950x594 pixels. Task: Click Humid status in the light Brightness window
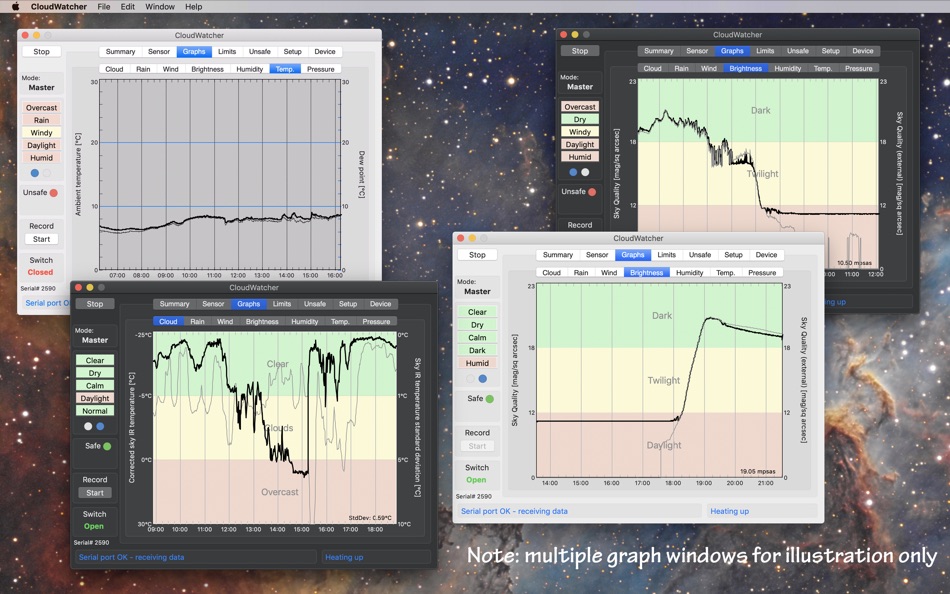pyautogui.click(x=477, y=363)
